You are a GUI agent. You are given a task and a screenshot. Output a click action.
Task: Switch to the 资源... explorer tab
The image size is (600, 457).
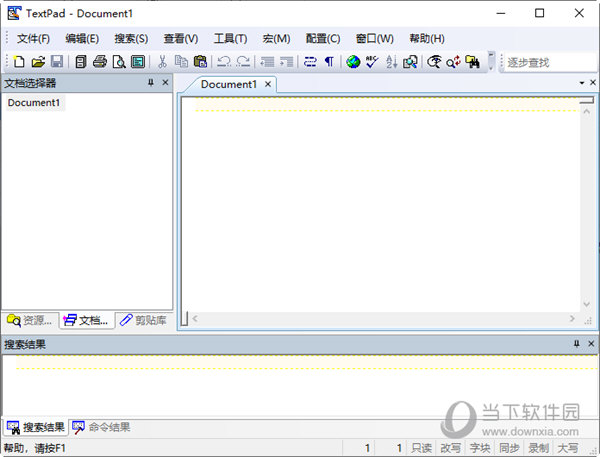[30, 320]
